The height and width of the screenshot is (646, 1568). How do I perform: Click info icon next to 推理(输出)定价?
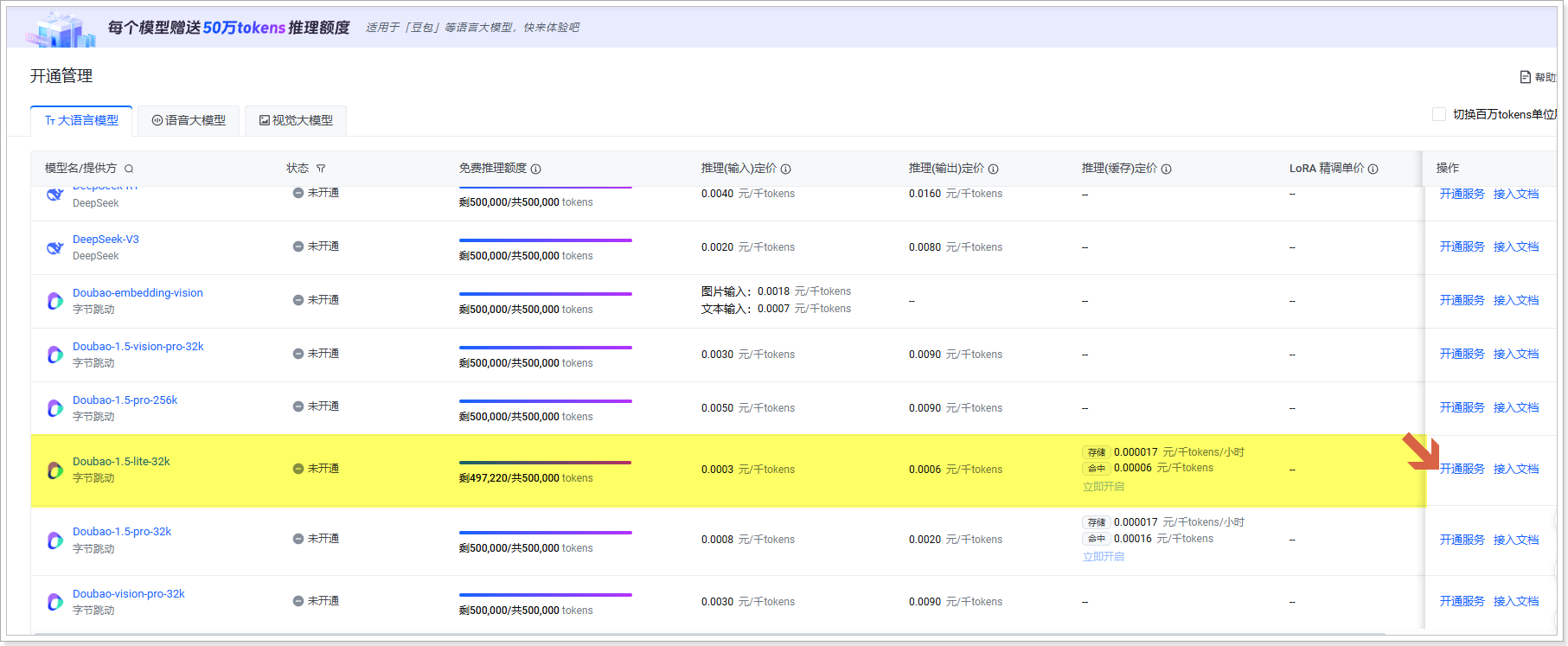993,169
